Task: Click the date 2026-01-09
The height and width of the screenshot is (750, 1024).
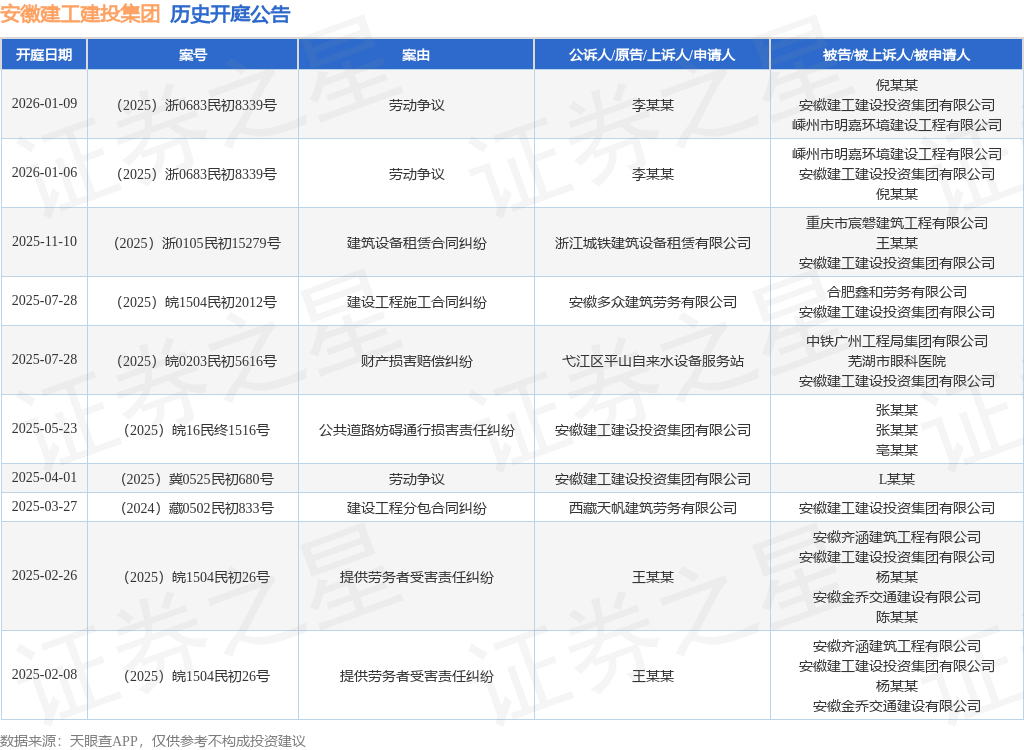Action: (x=44, y=104)
